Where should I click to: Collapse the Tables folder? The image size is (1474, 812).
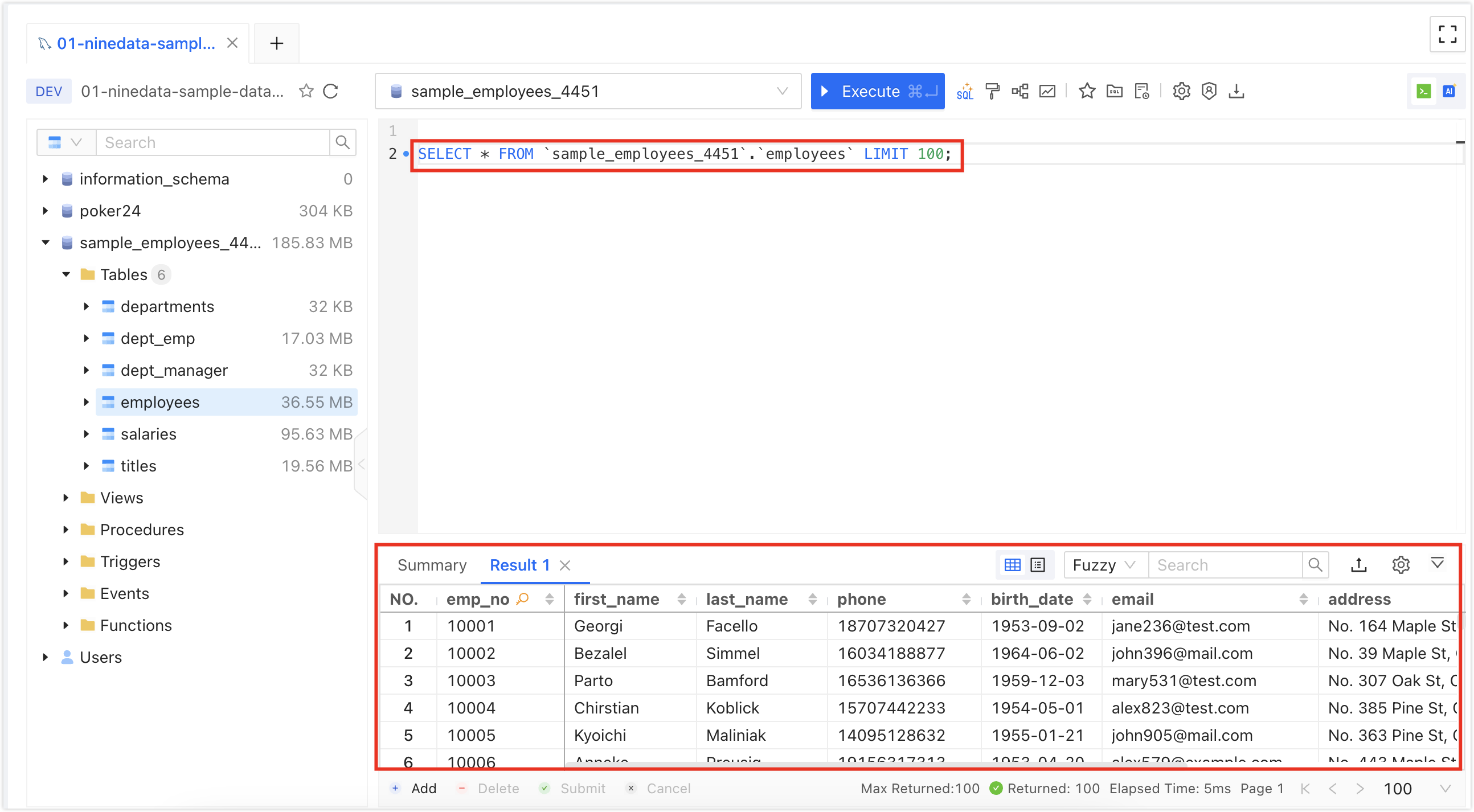(x=66, y=274)
